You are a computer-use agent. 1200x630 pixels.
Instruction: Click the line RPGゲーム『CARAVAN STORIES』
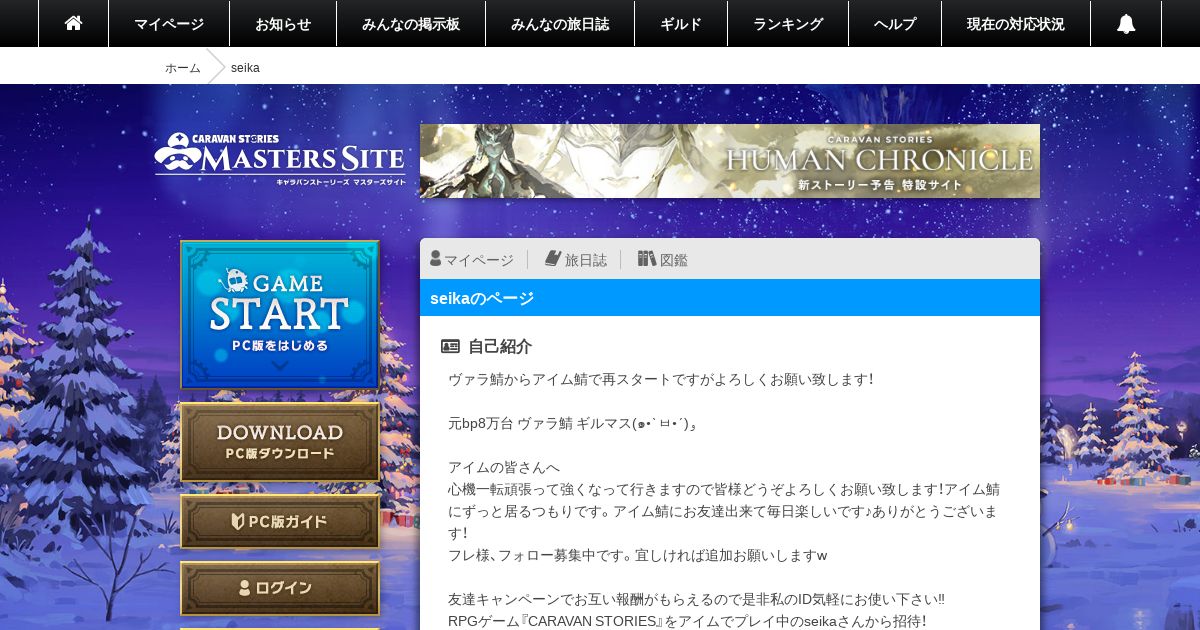(x=687, y=621)
